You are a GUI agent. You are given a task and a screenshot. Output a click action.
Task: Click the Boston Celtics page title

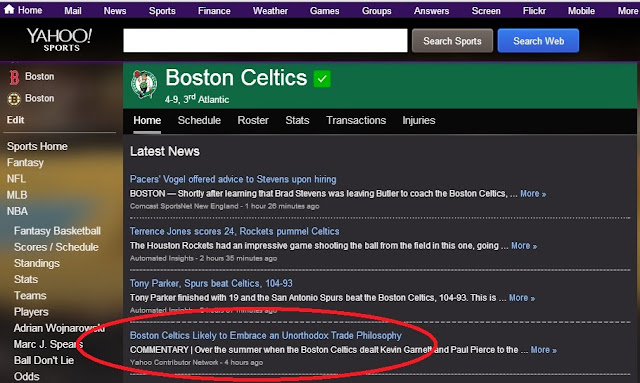click(236, 78)
